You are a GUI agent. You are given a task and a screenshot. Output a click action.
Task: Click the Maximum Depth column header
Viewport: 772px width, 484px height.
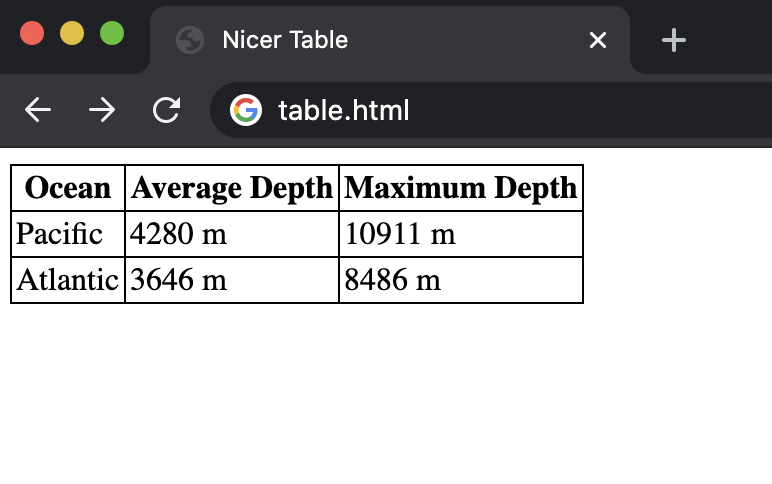[461, 188]
